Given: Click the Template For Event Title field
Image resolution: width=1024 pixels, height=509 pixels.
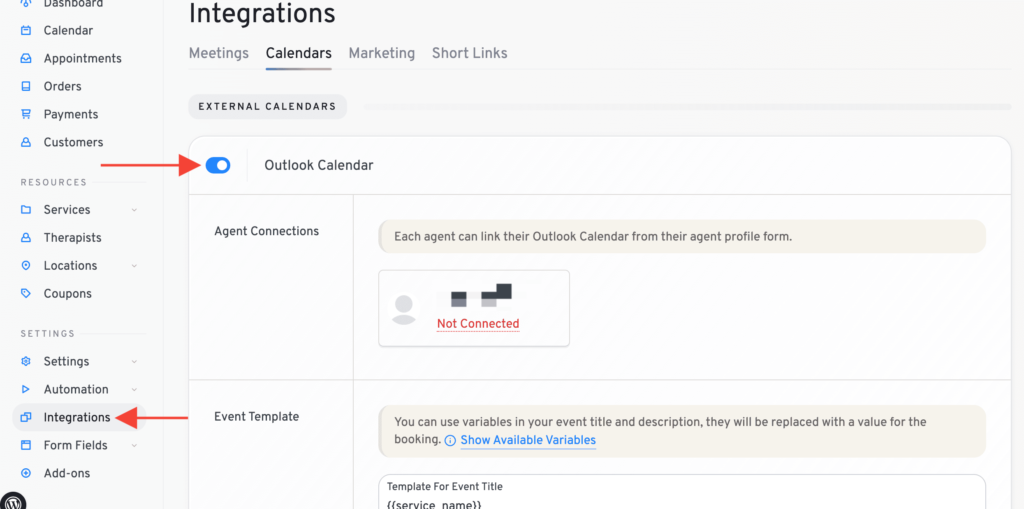Looking at the screenshot, I should point(681,496).
